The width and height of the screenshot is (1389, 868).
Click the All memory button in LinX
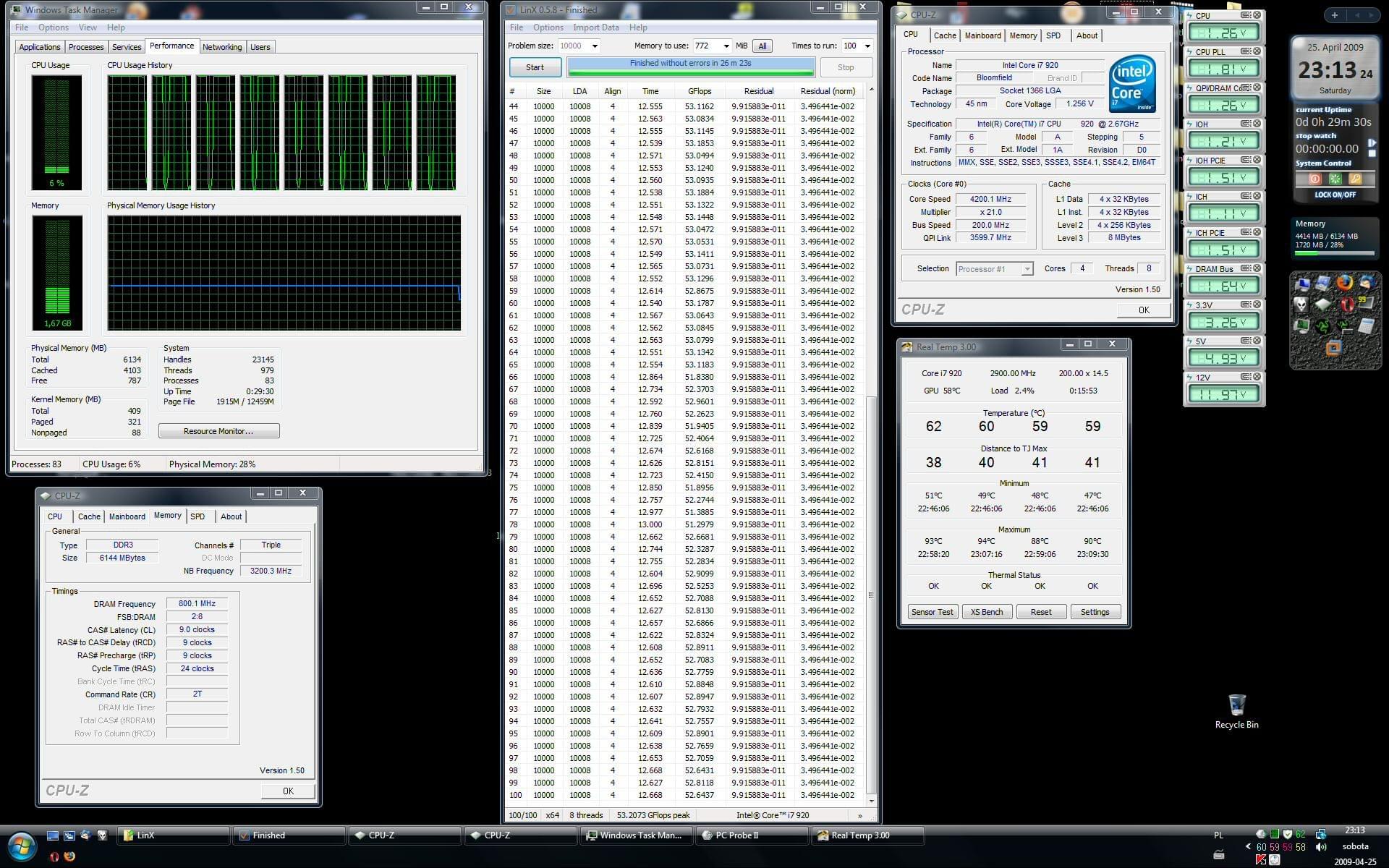(763, 46)
